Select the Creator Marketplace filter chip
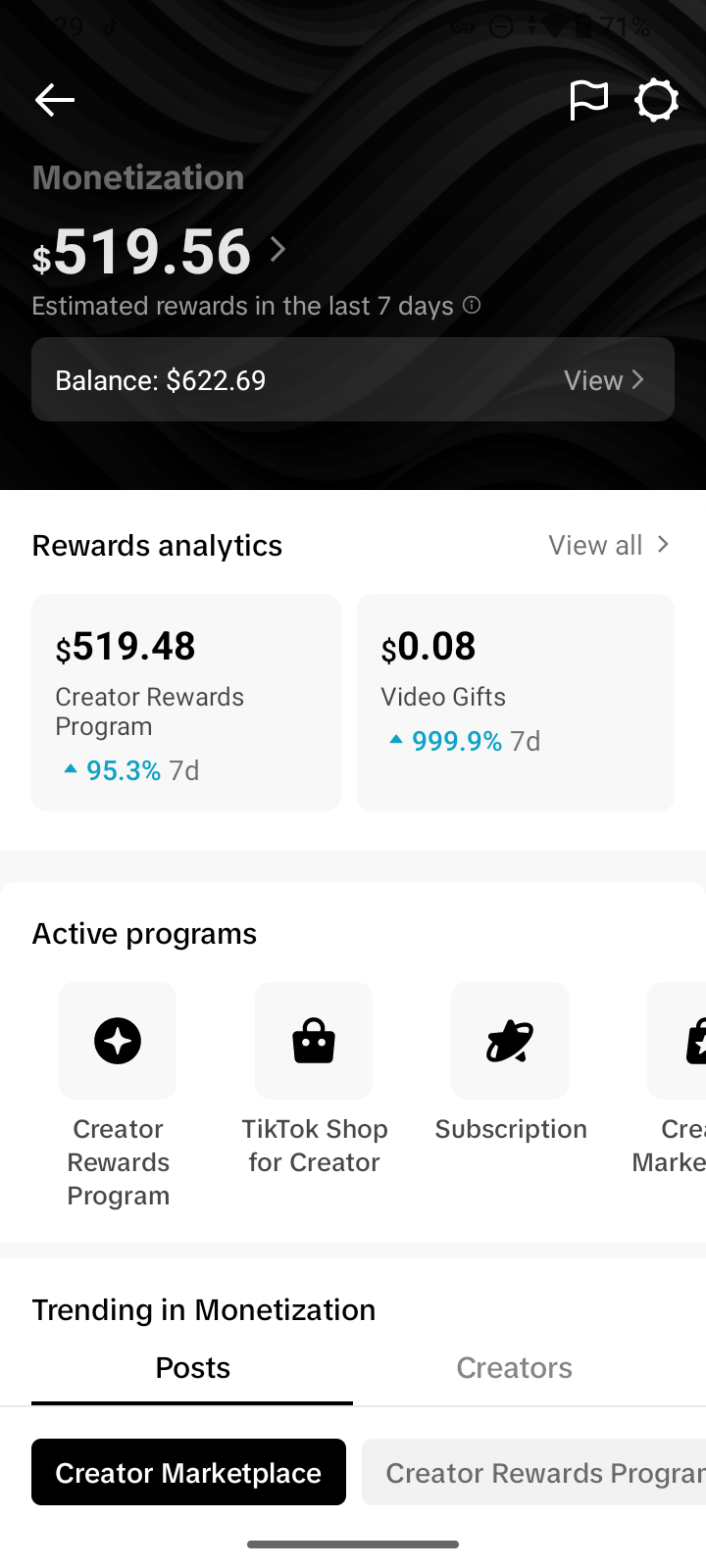 pyautogui.click(x=188, y=1472)
